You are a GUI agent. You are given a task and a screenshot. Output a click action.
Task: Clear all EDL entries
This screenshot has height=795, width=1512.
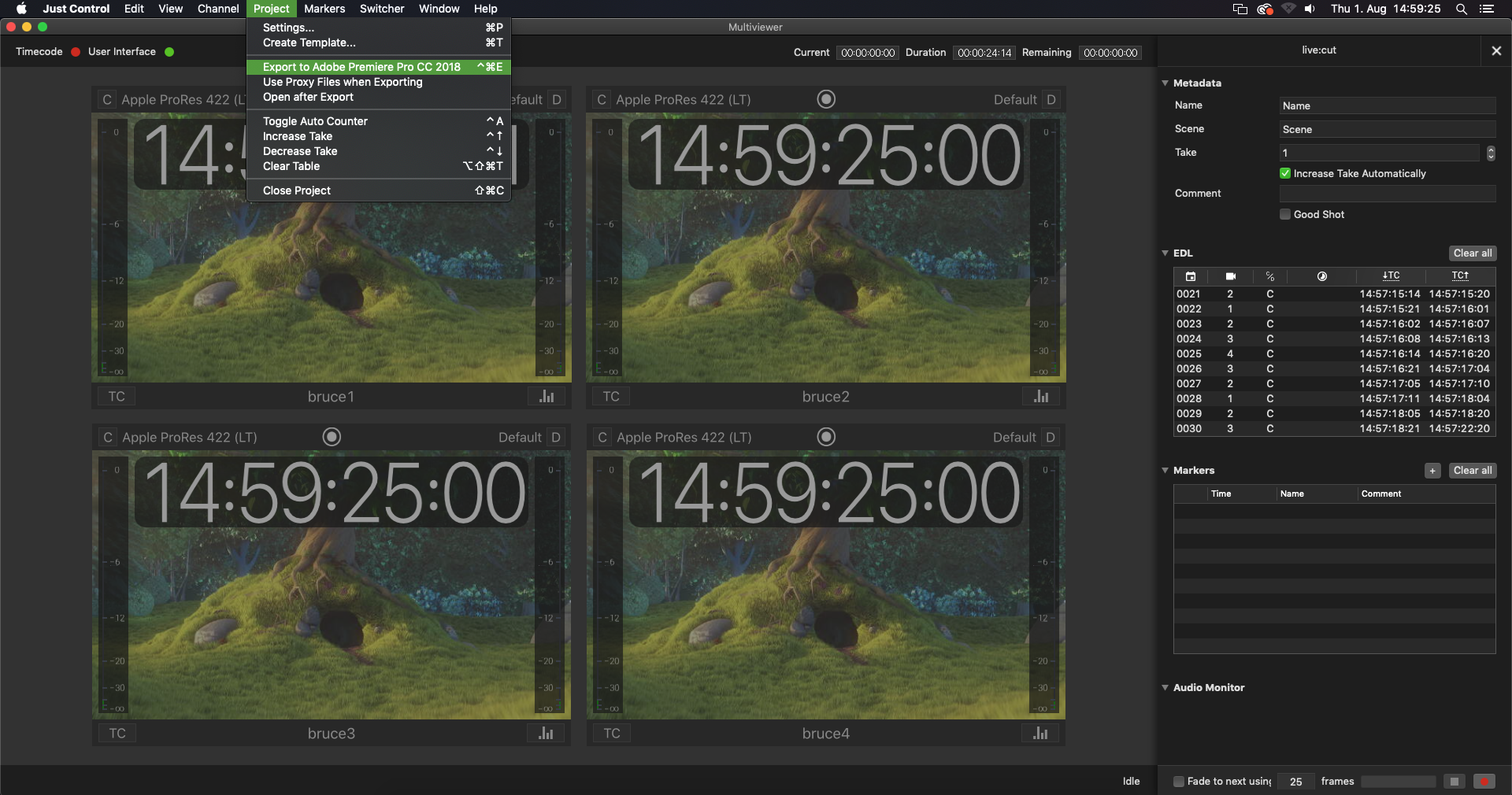click(1473, 253)
